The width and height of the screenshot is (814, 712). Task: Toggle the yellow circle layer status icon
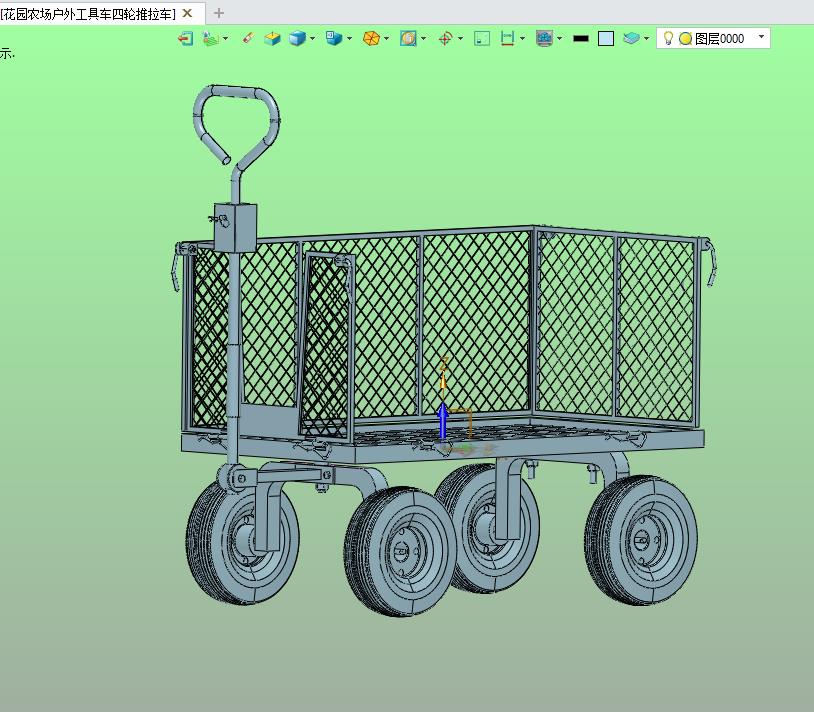tap(685, 38)
